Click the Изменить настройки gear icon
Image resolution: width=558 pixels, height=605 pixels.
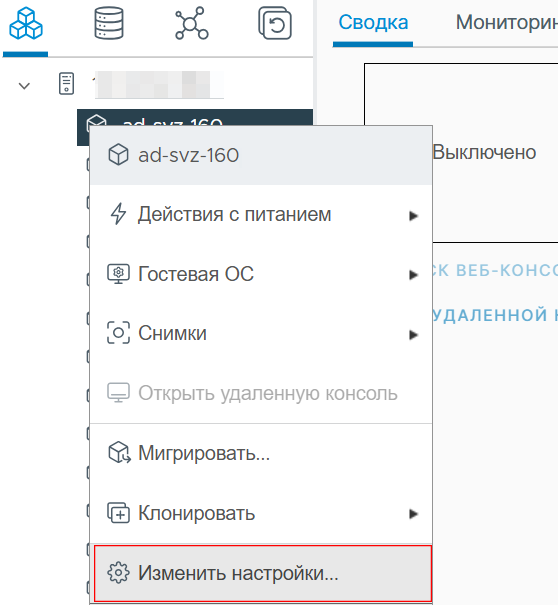point(118,573)
